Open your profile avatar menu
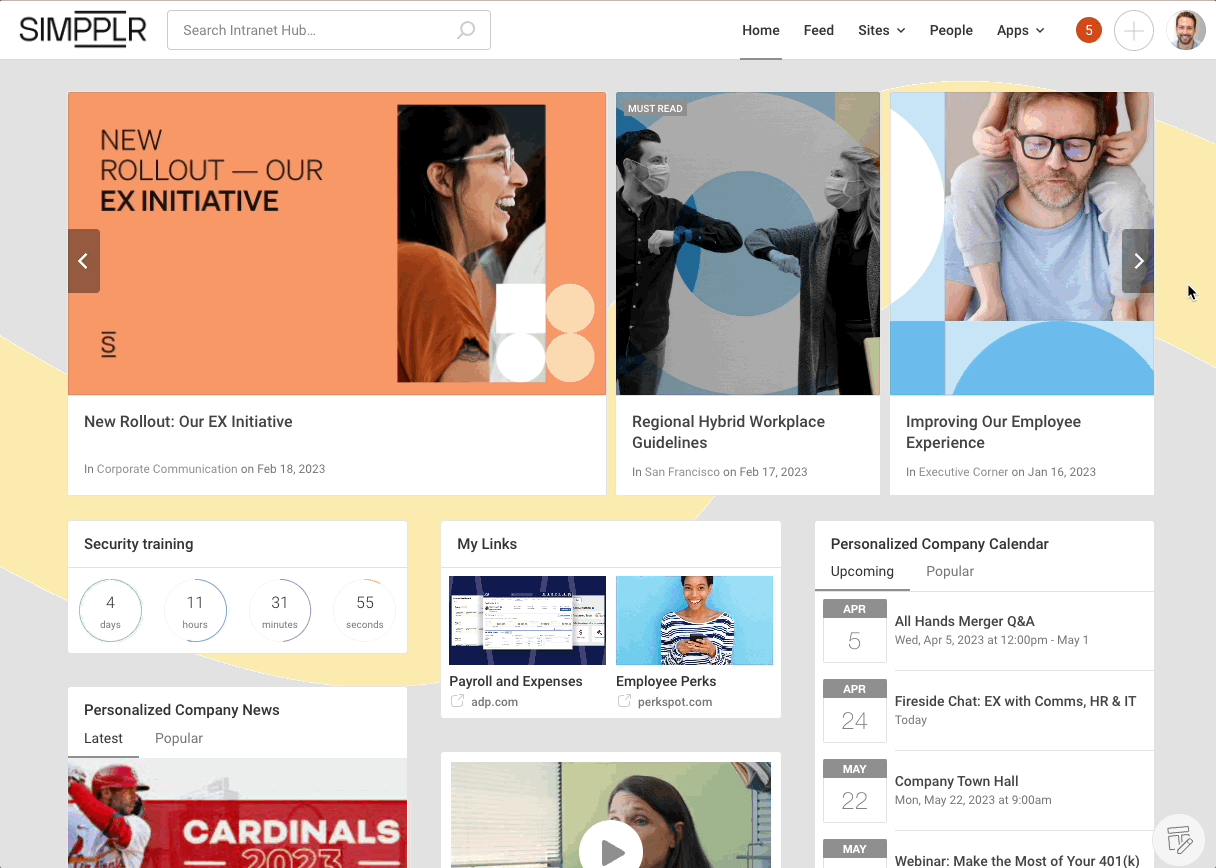Viewport: 1216px width, 868px height. [x=1185, y=30]
